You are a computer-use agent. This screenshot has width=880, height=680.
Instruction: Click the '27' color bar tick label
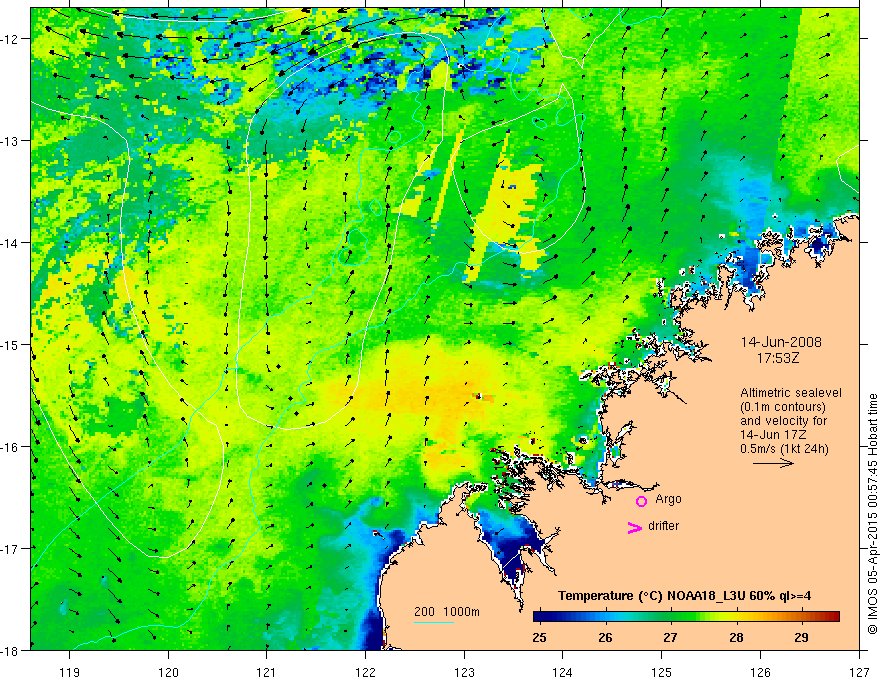(670, 637)
